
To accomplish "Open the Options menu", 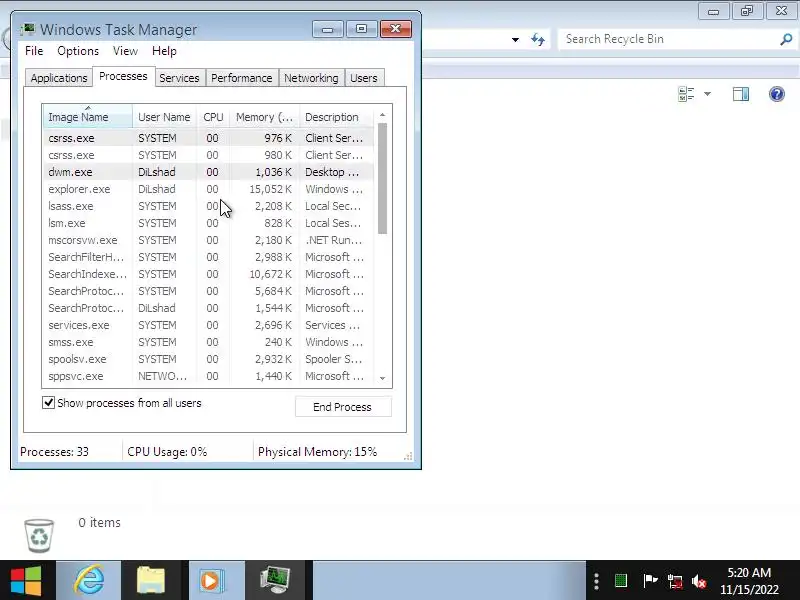I will 78,51.
